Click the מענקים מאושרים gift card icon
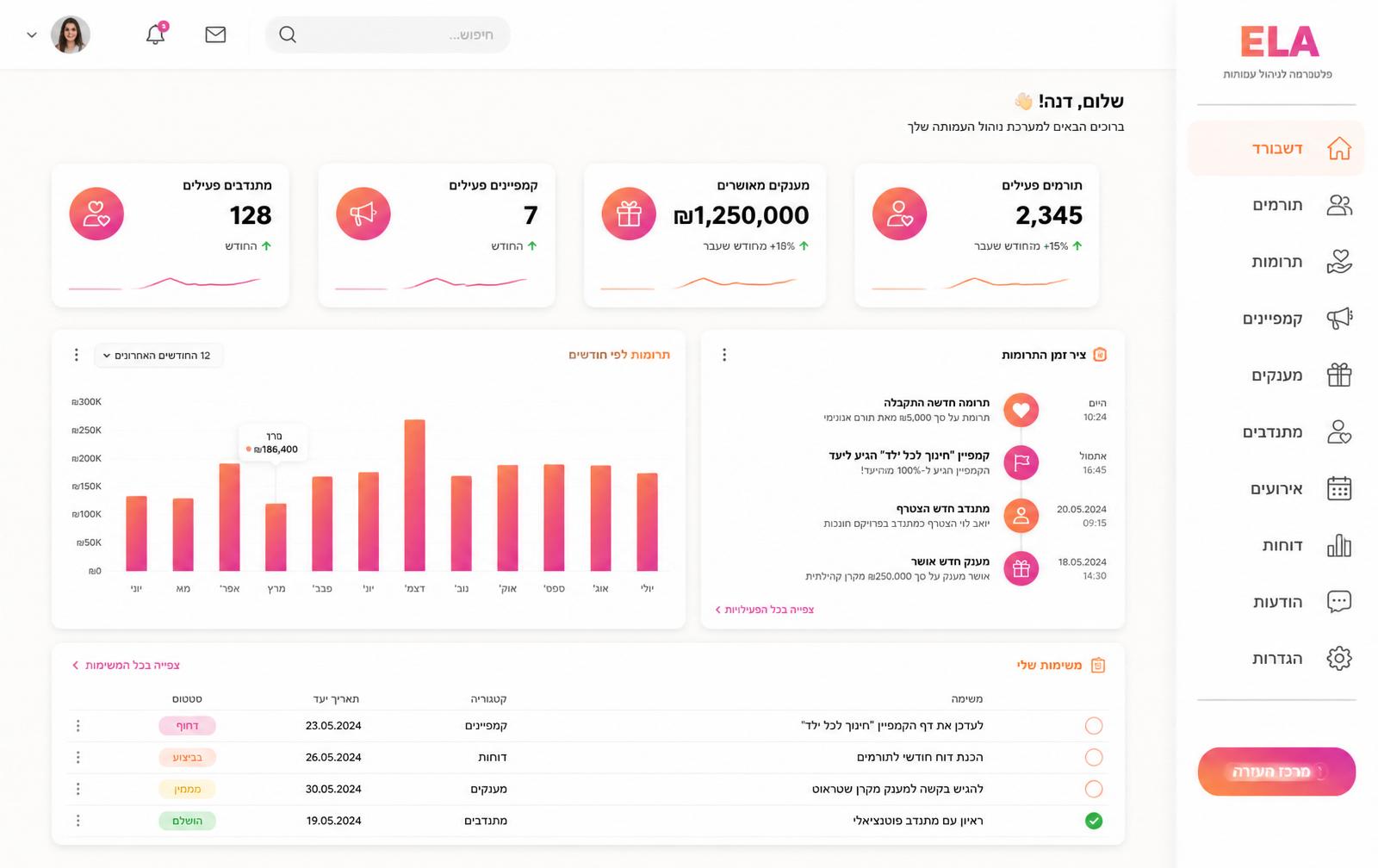Viewport: 1378px width, 868px height. pos(629,213)
